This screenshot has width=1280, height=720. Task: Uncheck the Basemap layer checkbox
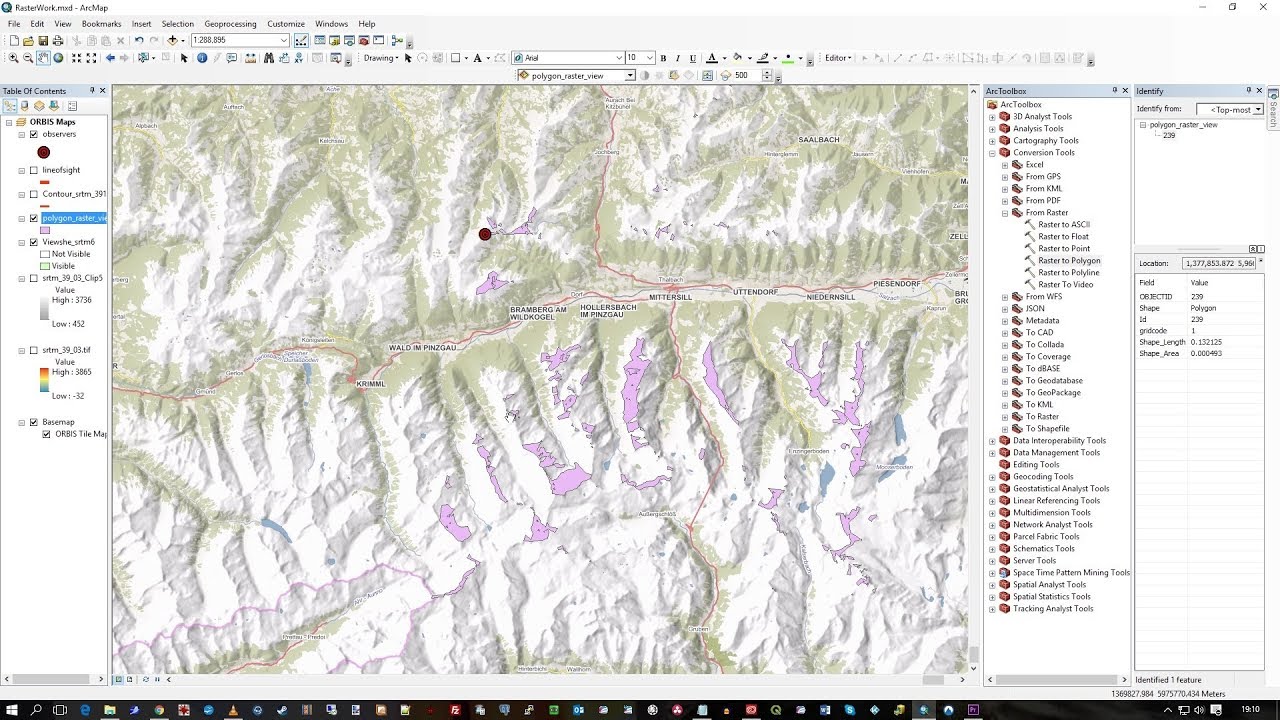34,422
